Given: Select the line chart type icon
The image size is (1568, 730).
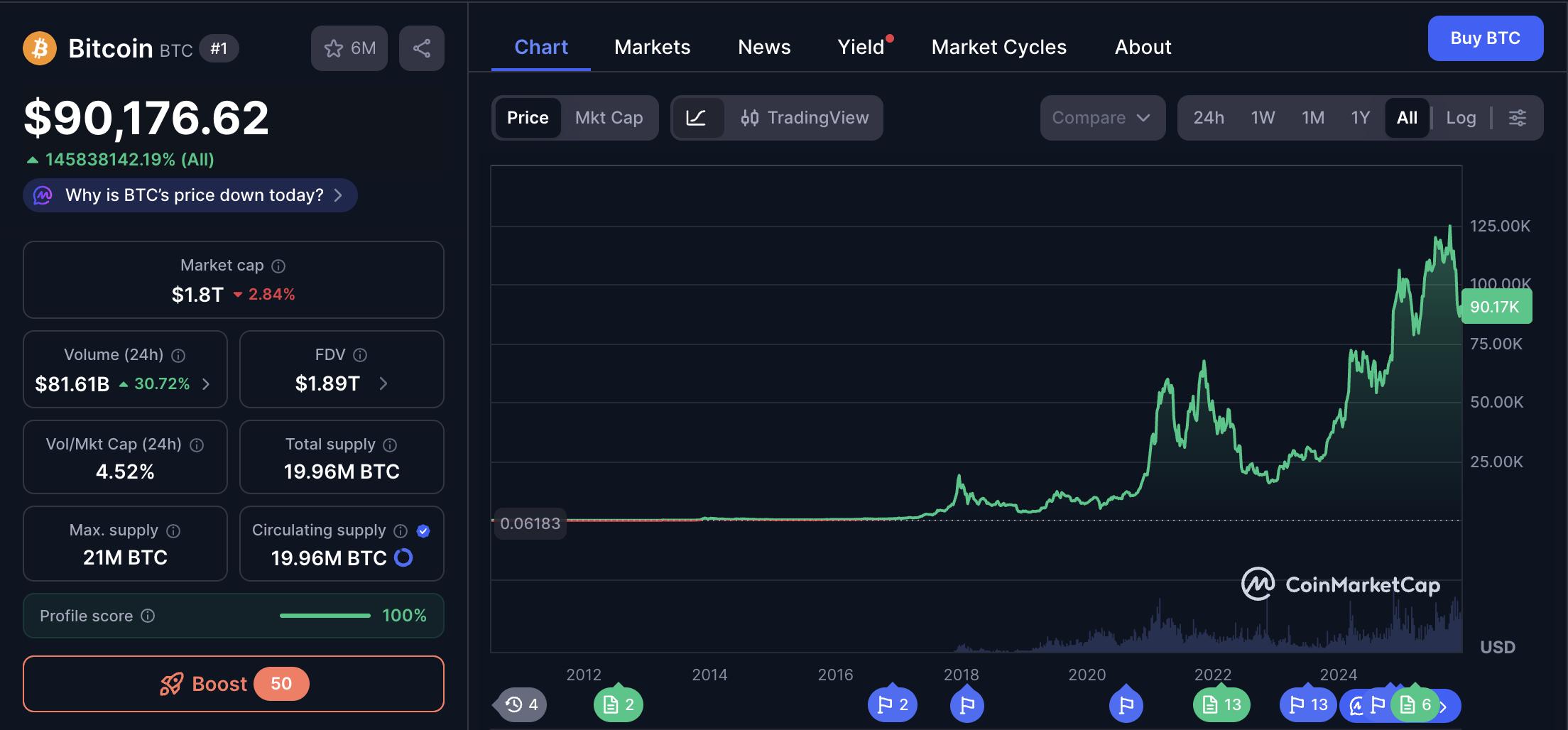Looking at the screenshot, I should [699, 118].
